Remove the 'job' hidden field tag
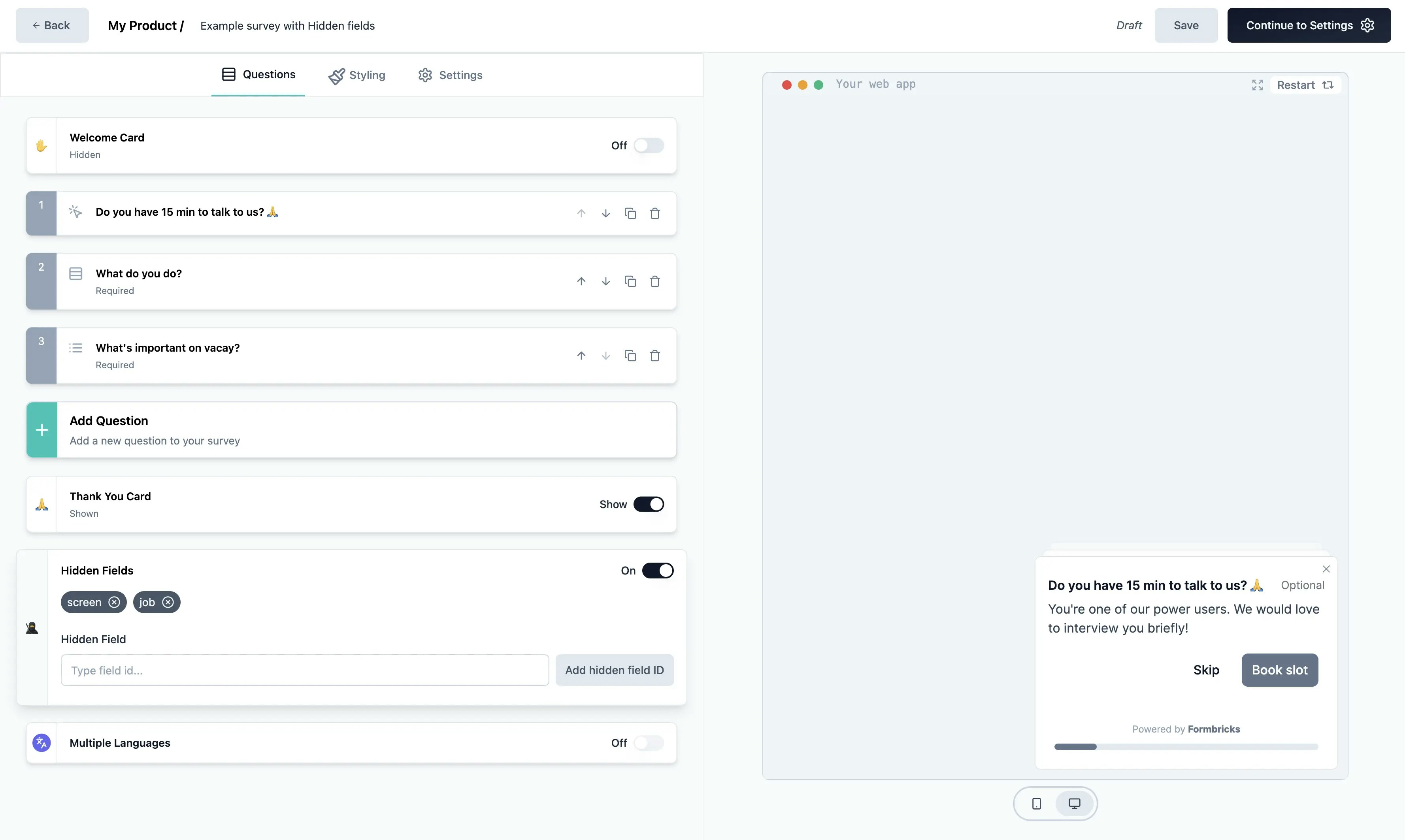This screenshot has height=840, width=1405. point(168,602)
